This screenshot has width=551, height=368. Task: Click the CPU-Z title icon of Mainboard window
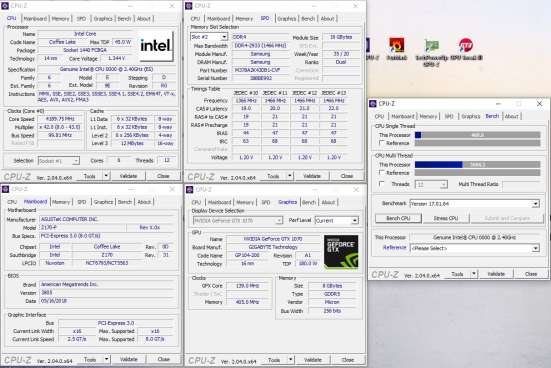(5, 189)
